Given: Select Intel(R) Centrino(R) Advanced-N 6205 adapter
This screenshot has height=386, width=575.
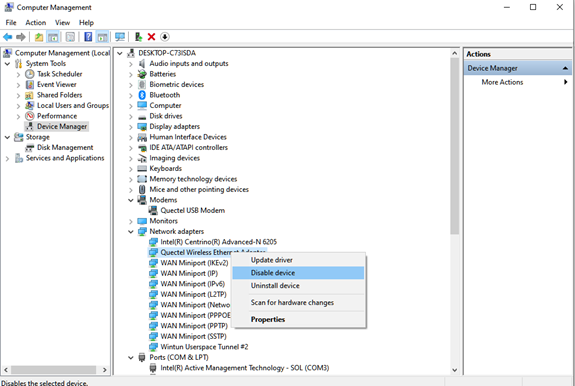Looking at the screenshot, I should pos(219,242).
